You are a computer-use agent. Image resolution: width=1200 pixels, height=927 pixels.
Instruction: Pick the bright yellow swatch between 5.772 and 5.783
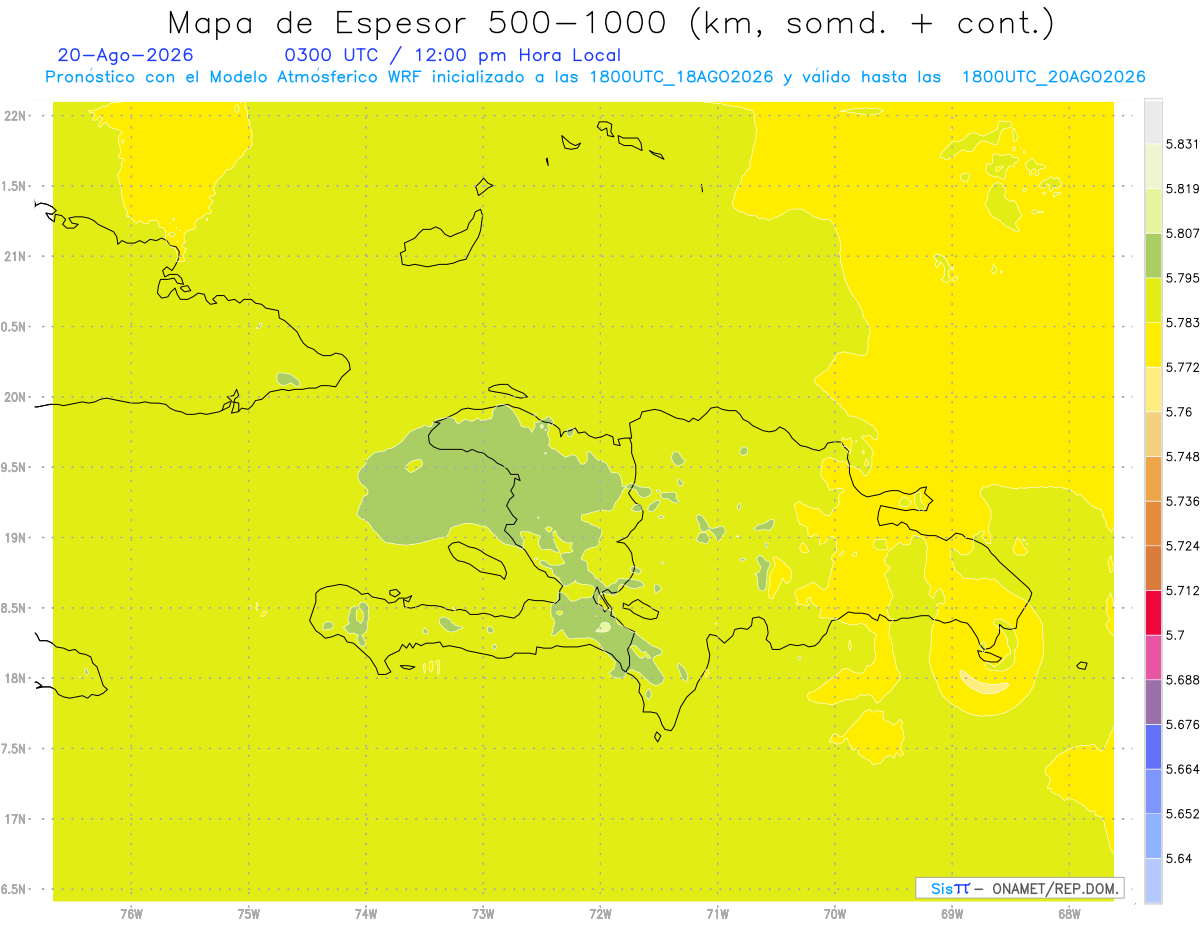pyautogui.click(x=1153, y=344)
